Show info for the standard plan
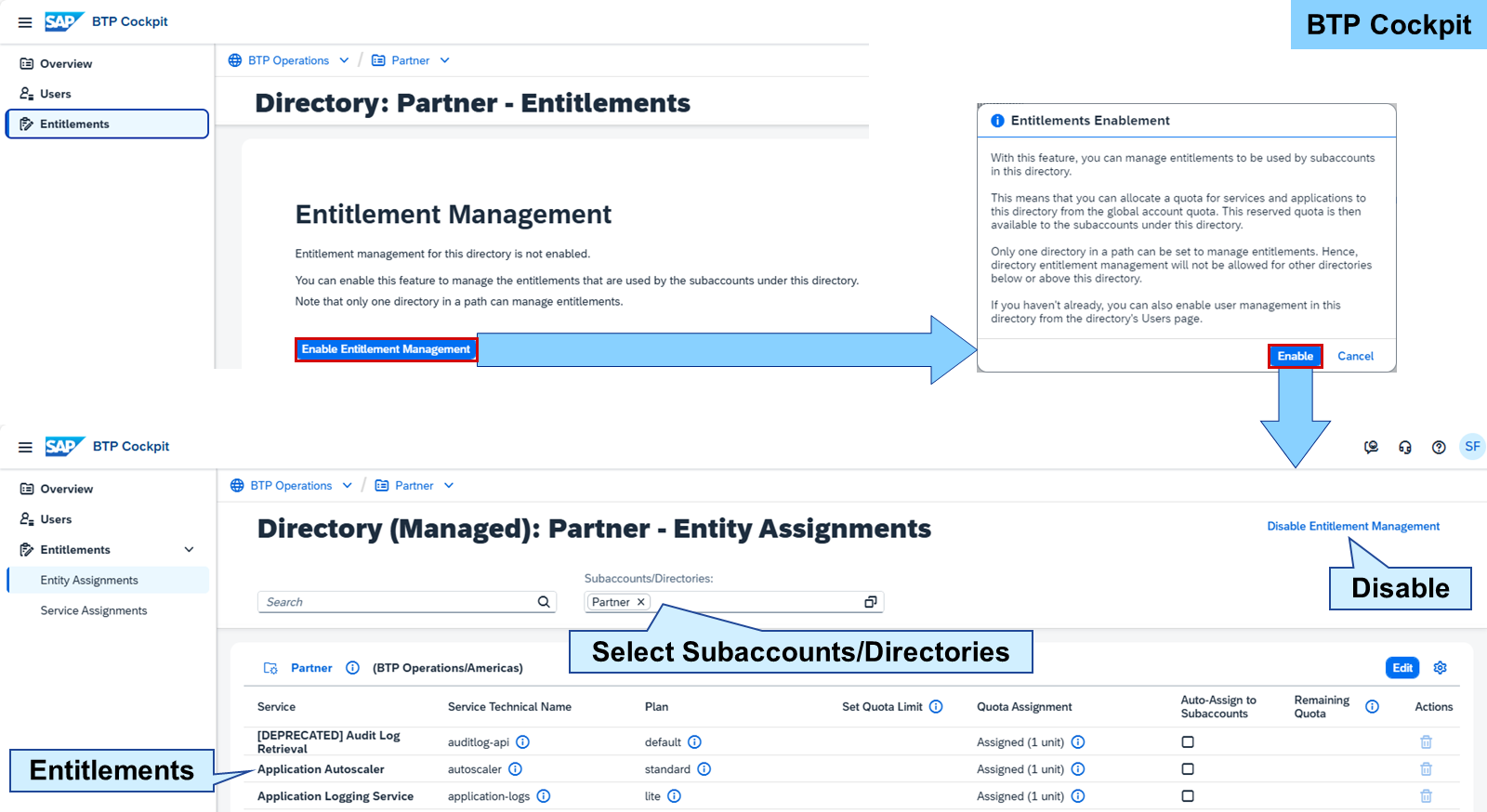This screenshot has height=812, width=1487. pos(704,769)
